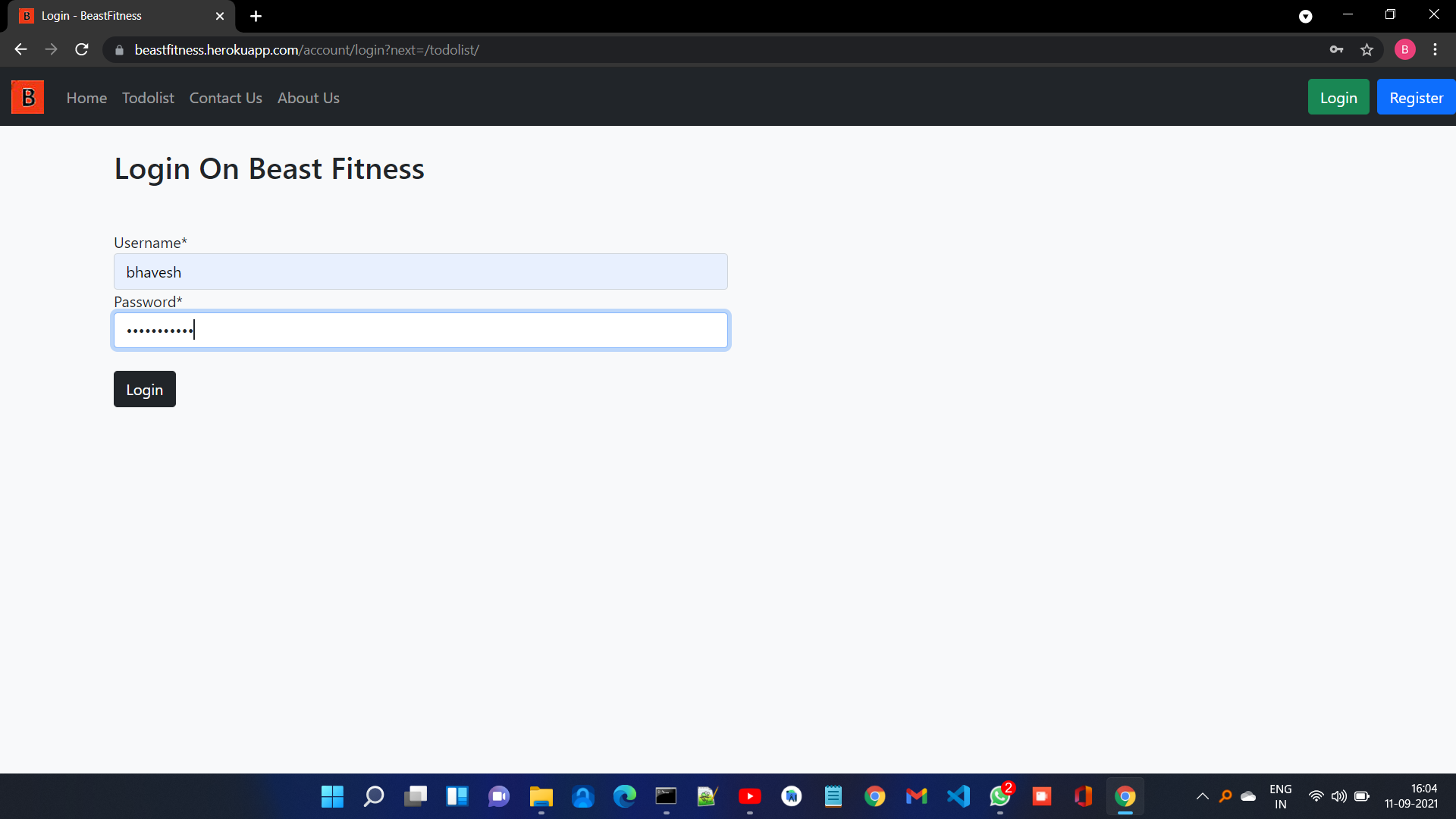
Task: Bookmark this page with the star
Action: click(1367, 49)
